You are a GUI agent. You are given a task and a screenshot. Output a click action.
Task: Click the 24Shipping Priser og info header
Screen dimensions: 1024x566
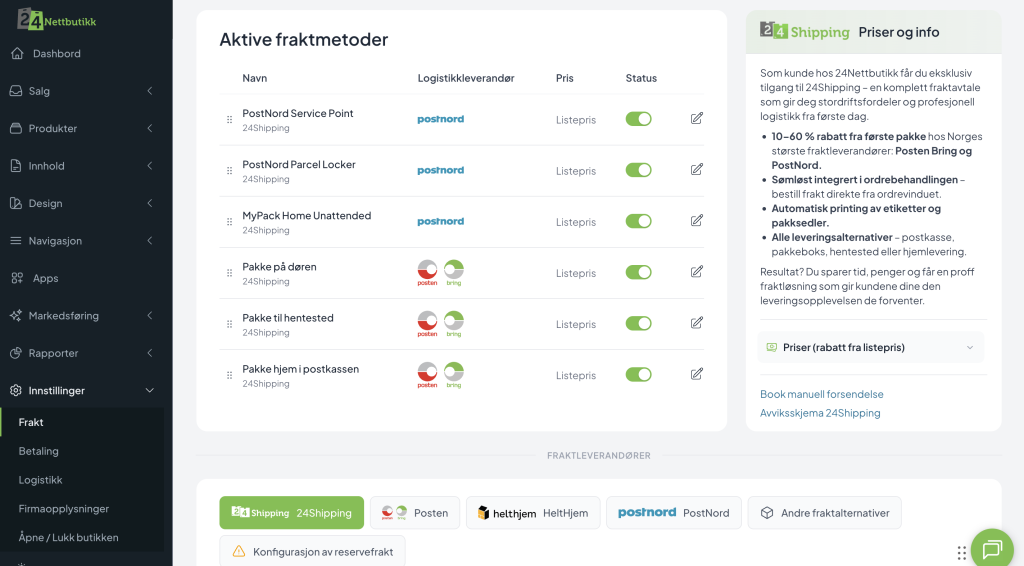tap(873, 32)
